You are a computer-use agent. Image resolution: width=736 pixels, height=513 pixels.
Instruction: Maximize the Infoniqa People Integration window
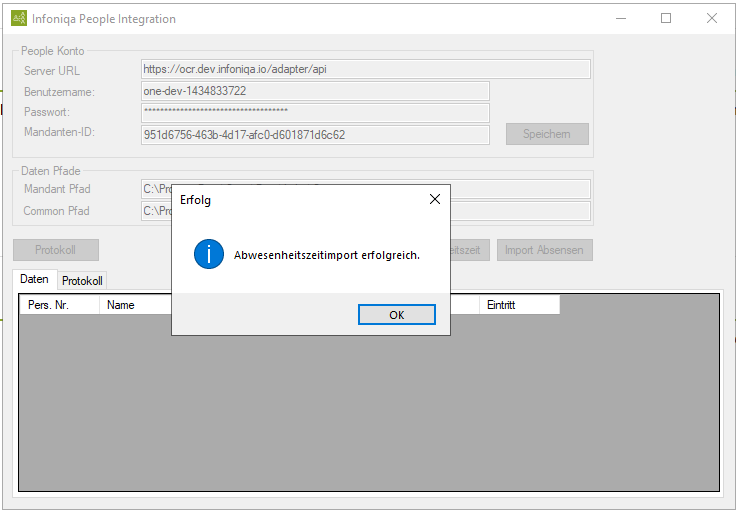666,18
